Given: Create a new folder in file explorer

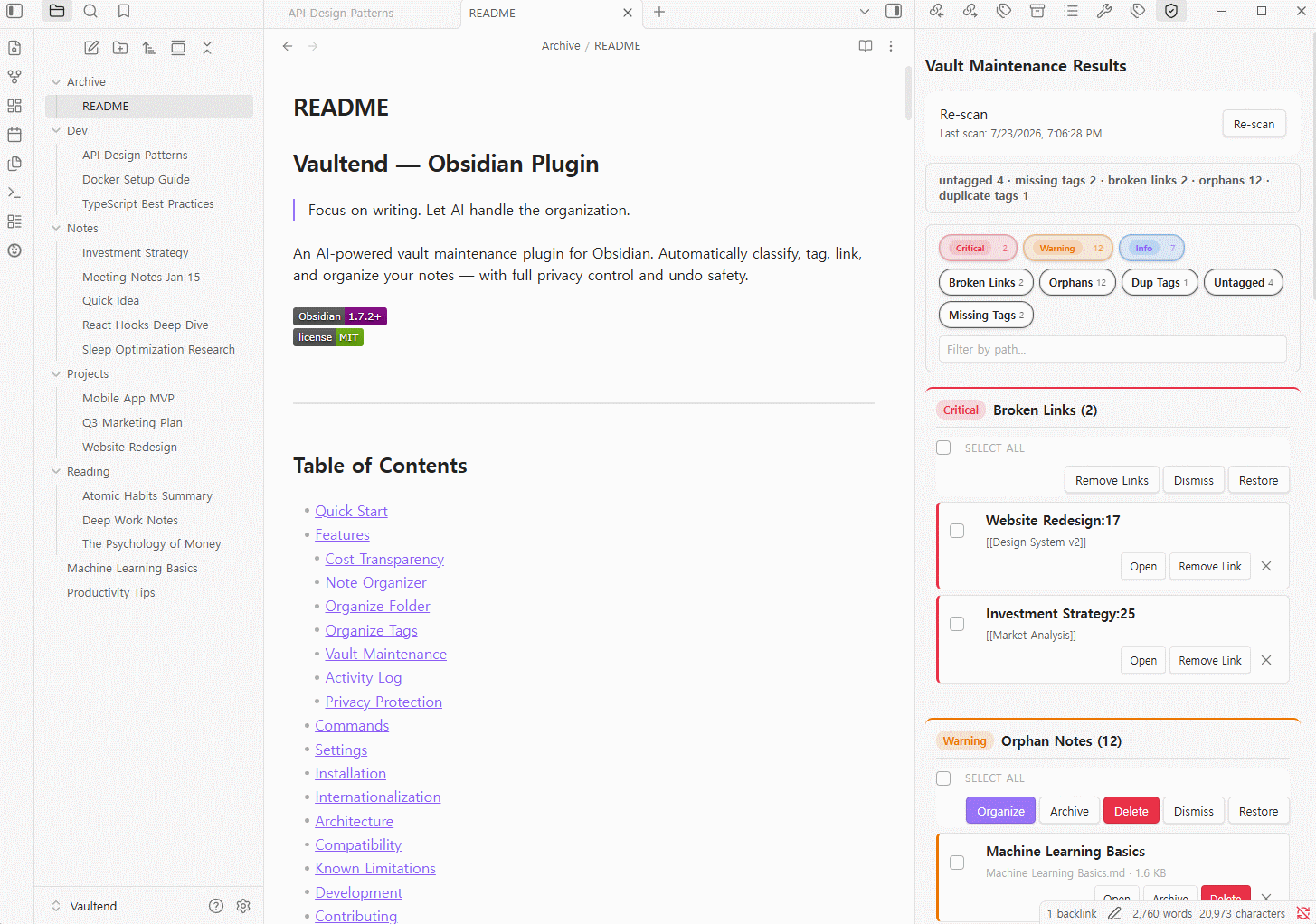Looking at the screenshot, I should [120, 48].
